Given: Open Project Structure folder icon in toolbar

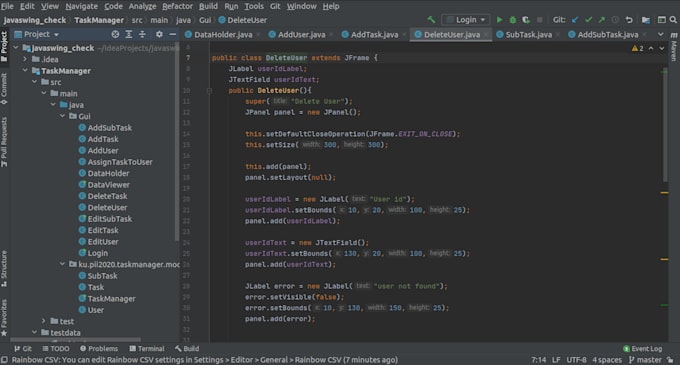Looking at the screenshot, I should pos(646,20).
